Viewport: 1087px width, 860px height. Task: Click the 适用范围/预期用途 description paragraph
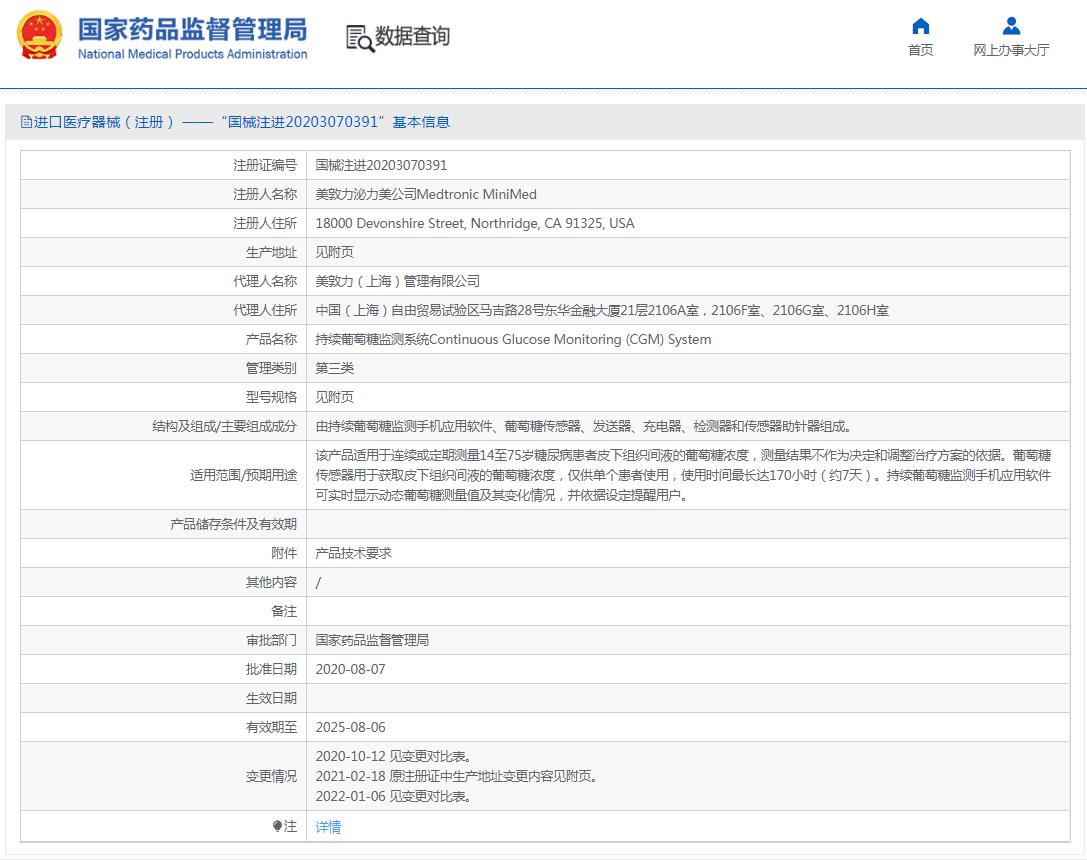coord(684,475)
